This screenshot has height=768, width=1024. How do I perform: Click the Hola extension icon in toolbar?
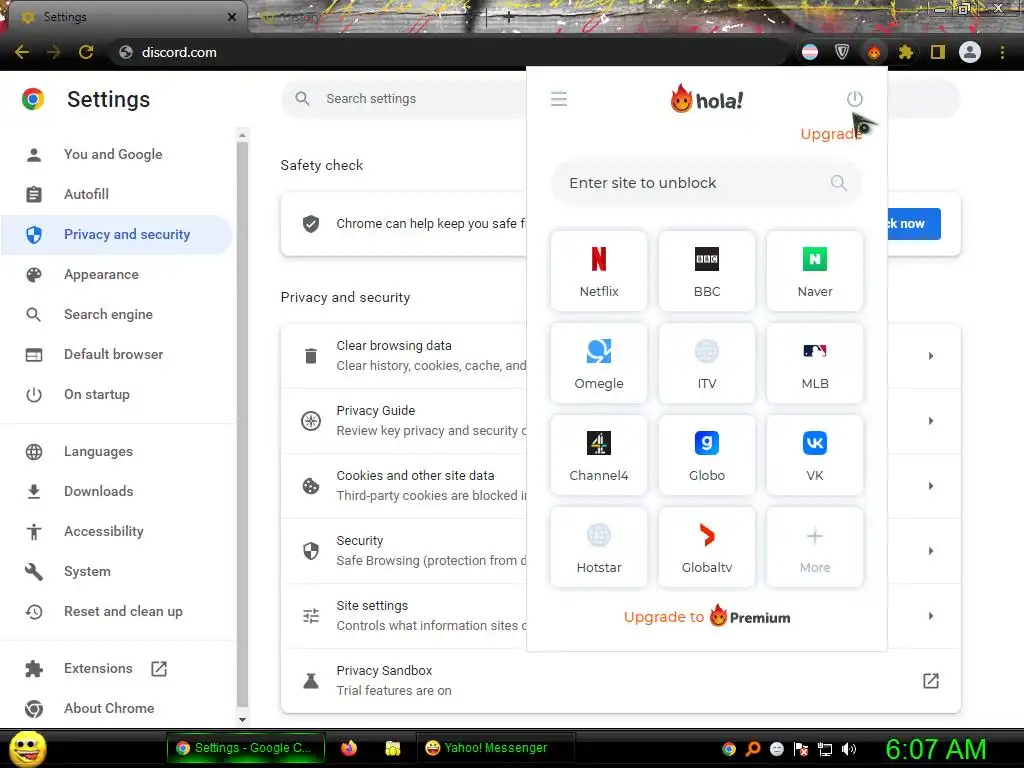point(874,52)
